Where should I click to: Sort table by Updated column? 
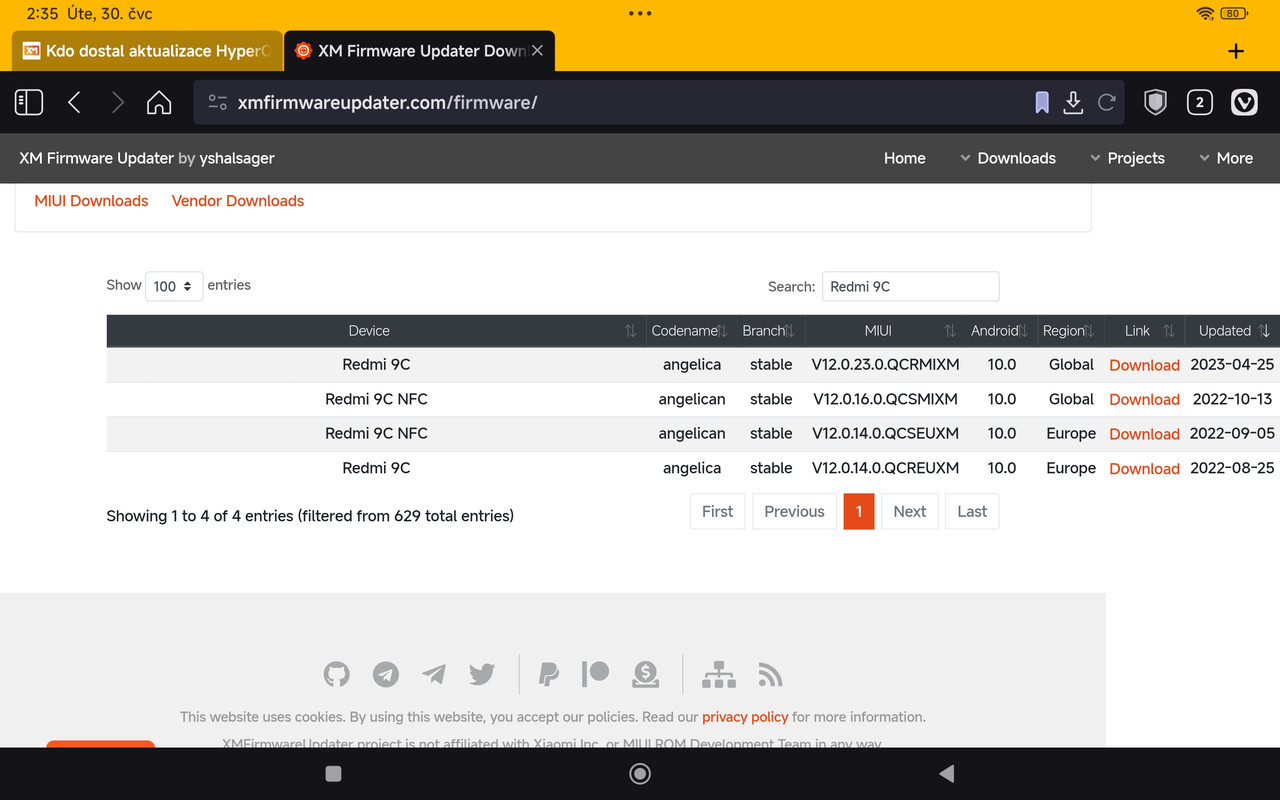[x=1232, y=331]
